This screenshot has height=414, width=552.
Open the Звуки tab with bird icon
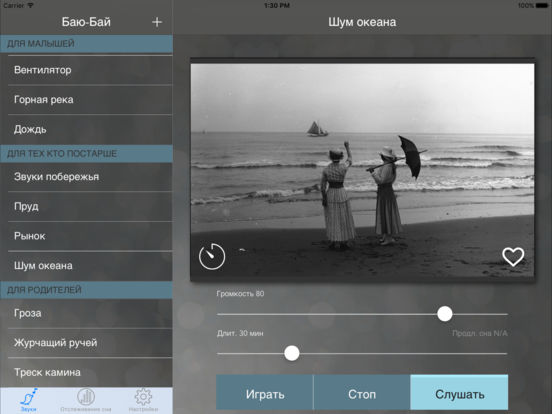[x=29, y=400]
